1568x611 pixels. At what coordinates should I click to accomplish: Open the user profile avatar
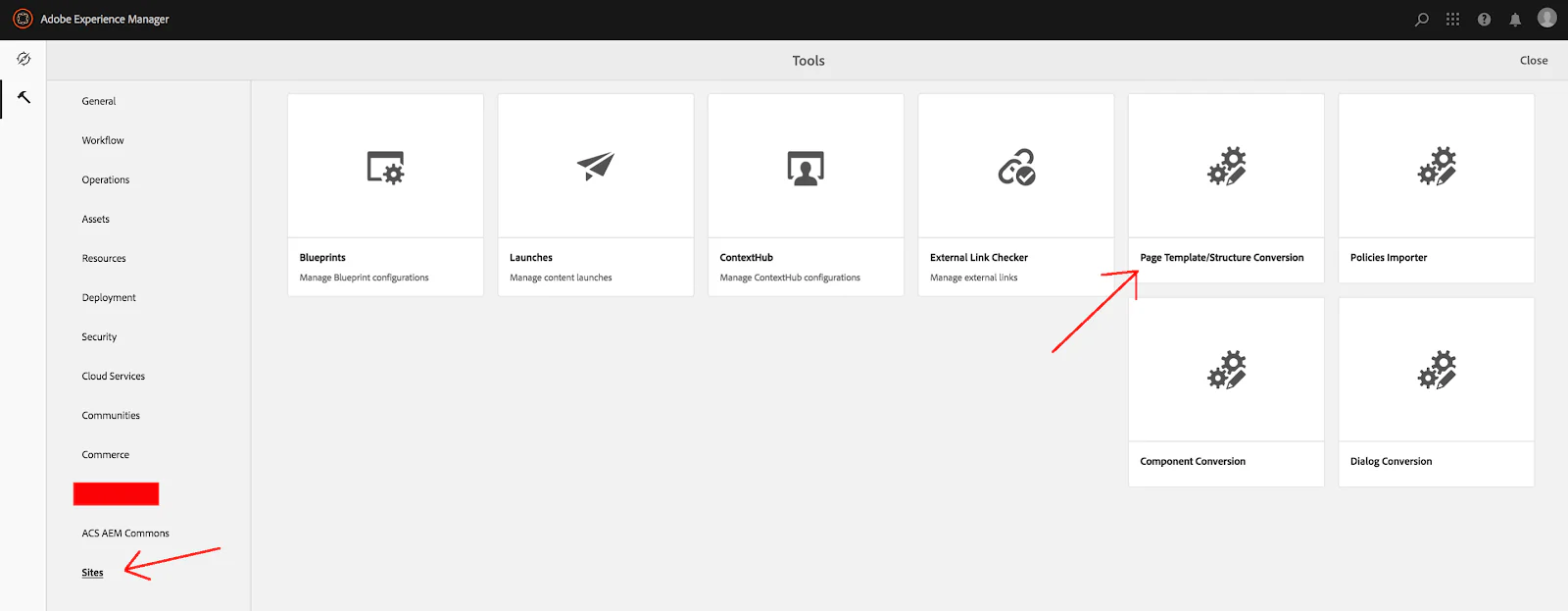point(1547,18)
